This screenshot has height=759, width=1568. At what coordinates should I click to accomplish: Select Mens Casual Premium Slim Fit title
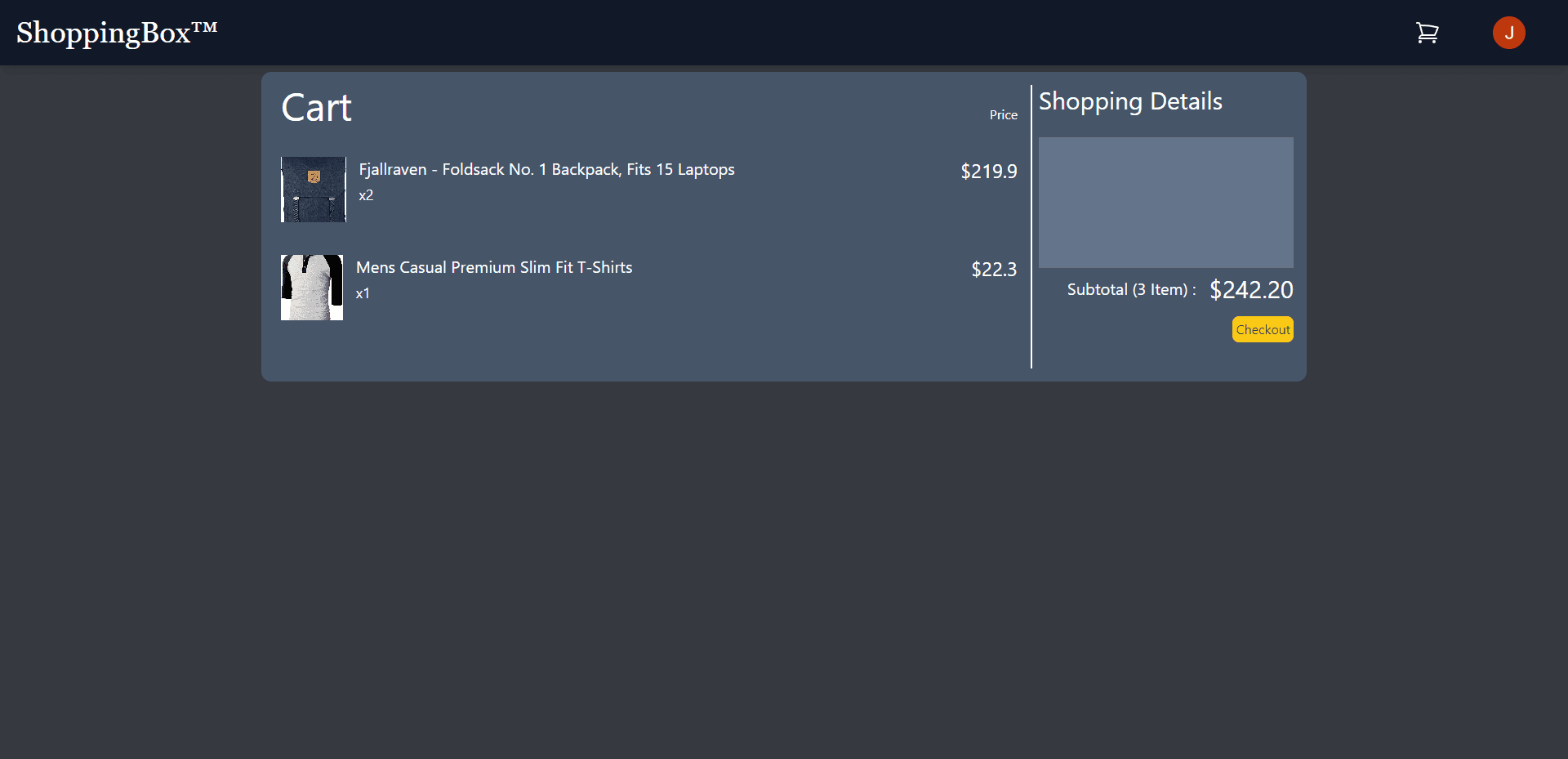coord(494,268)
